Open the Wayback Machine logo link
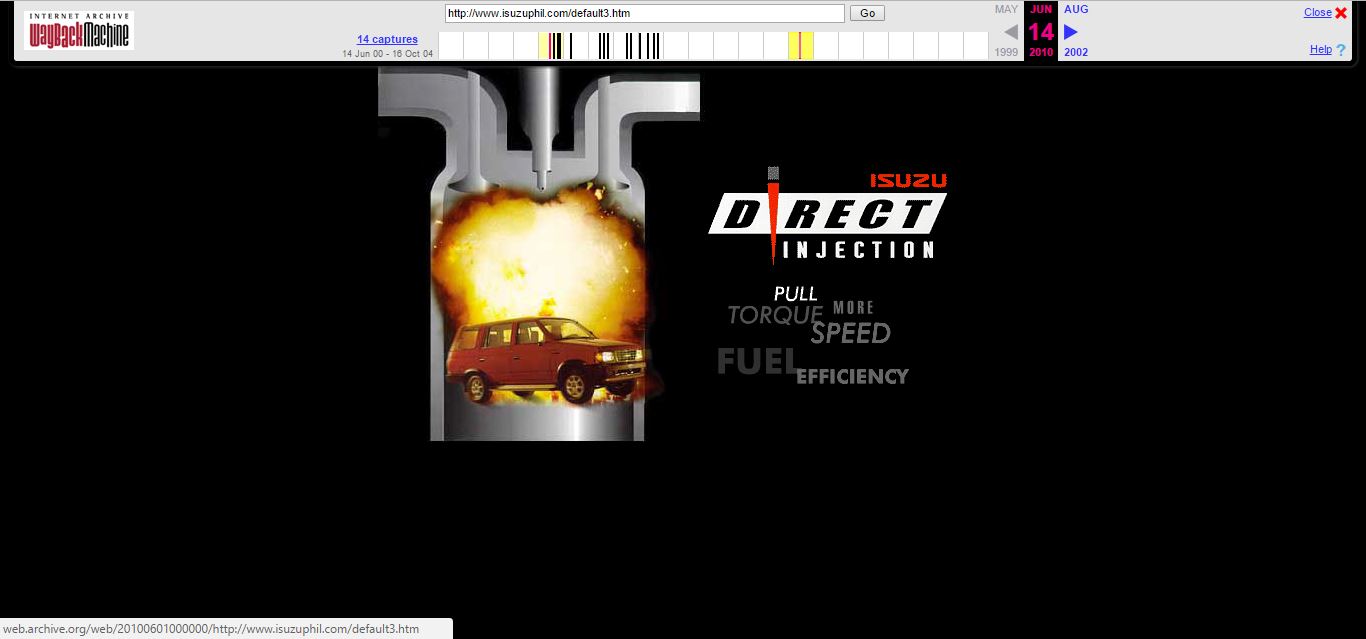The width and height of the screenshot is (1366, 639). coord(79,31)
